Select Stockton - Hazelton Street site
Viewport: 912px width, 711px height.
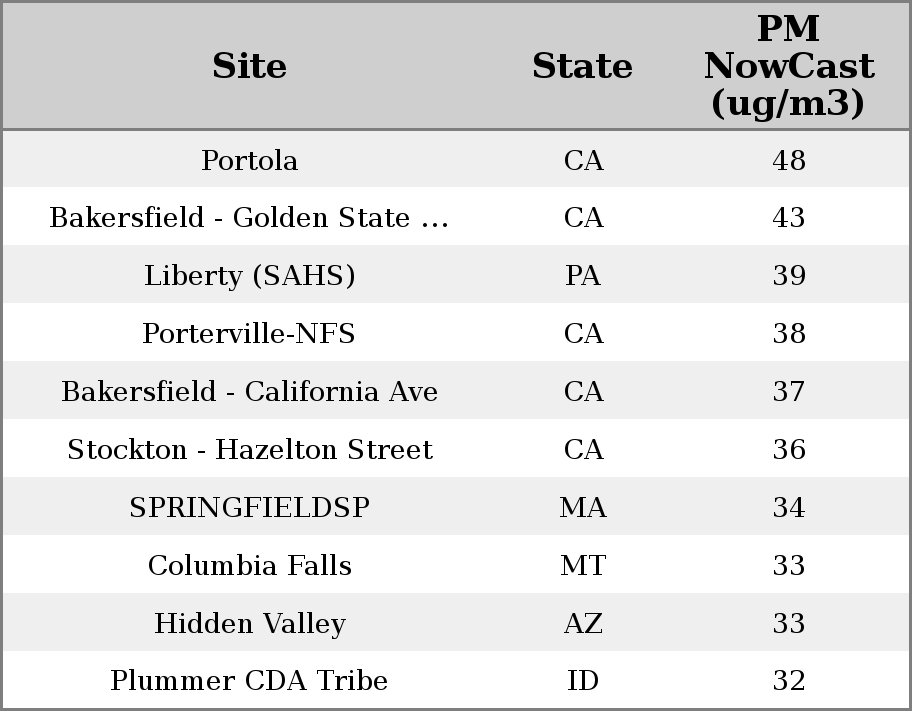coord(249,449)
